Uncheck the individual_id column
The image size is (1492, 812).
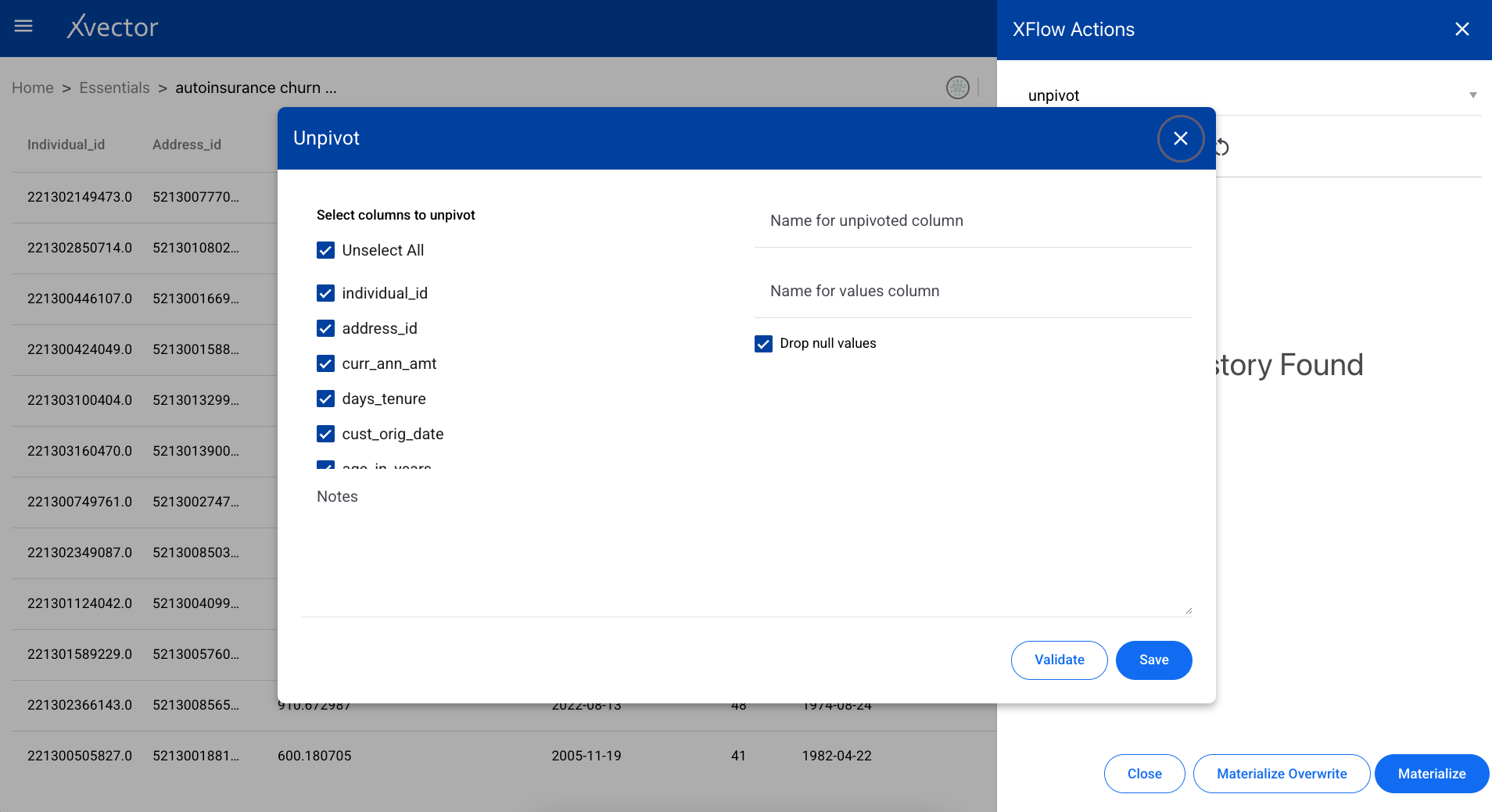point(325,293)
